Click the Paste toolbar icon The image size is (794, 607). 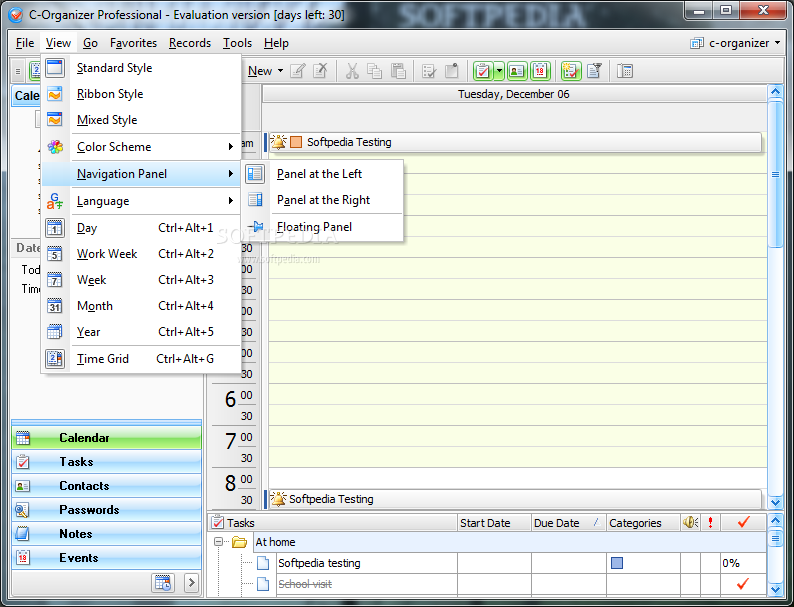tap(399, 71)
